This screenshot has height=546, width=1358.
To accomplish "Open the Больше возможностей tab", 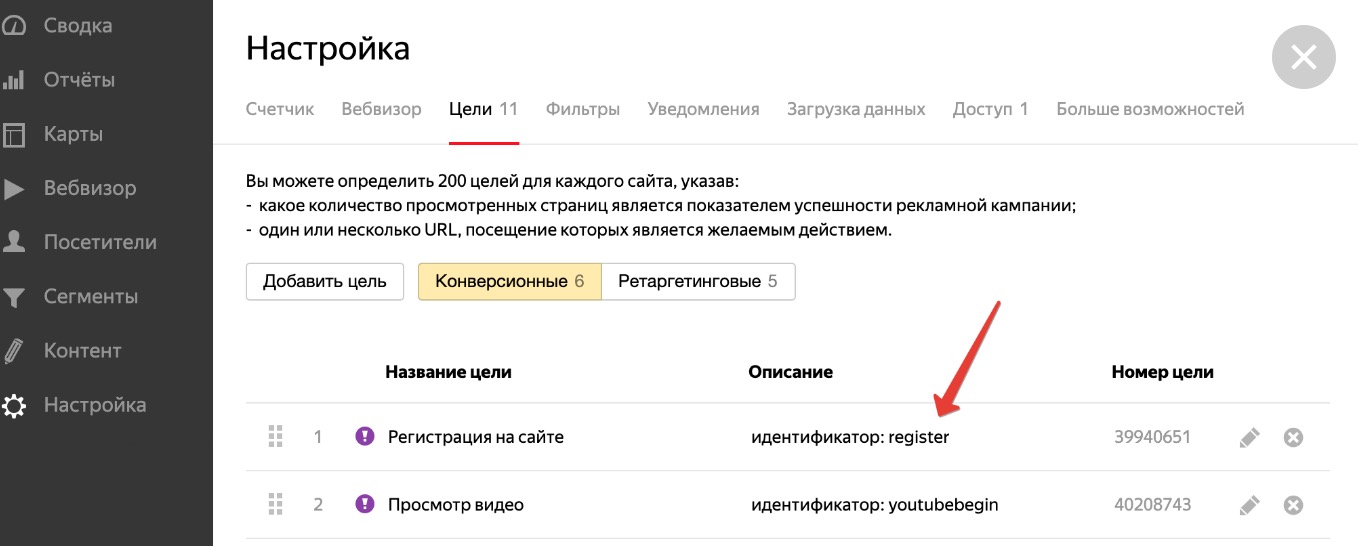I will [1150, 109].
